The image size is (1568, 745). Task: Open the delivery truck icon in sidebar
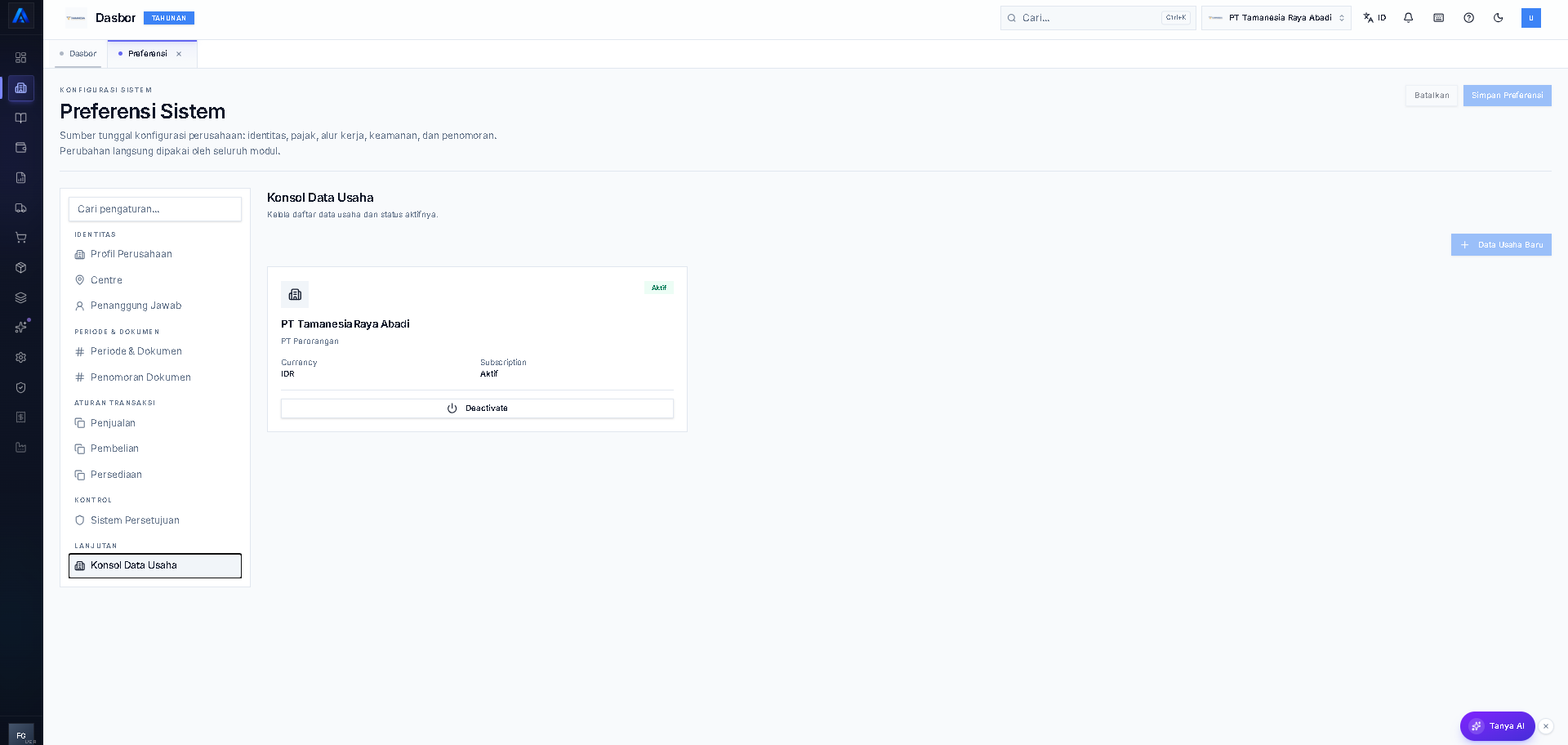point(21,207)
